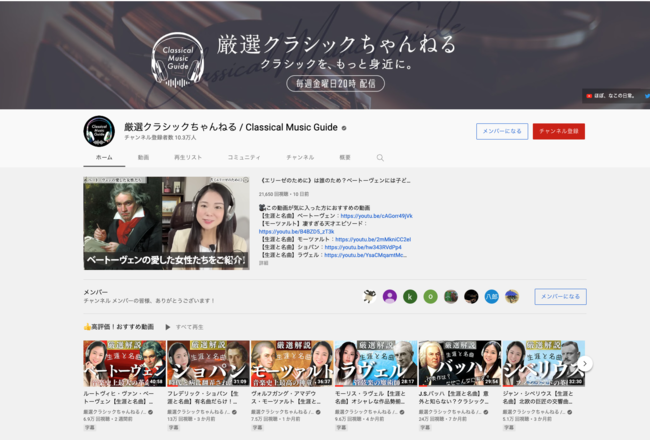The image size is (650, 440).
Task: Open title モーリス・ラヴェル
Action: point(370,397)
